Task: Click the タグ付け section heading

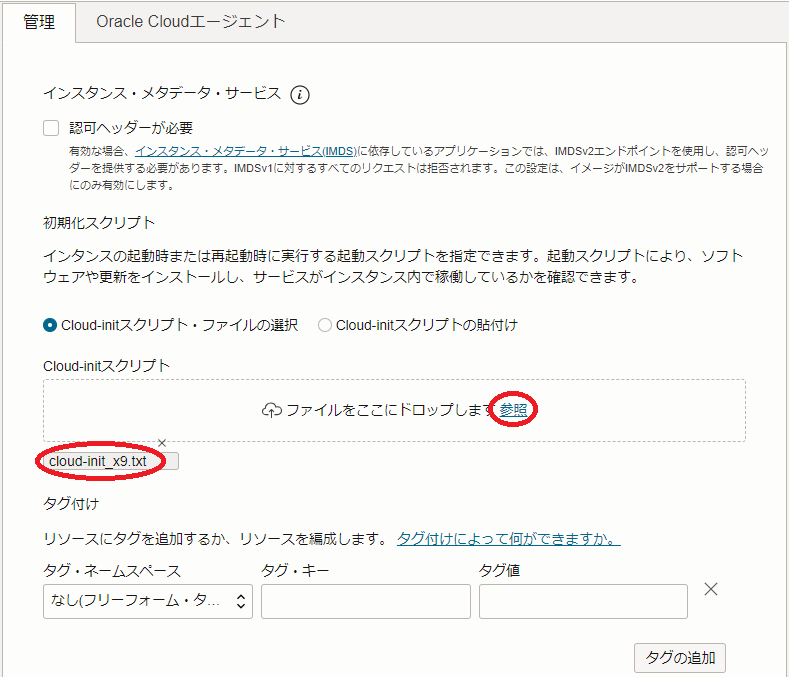Action: pos(71,503)
